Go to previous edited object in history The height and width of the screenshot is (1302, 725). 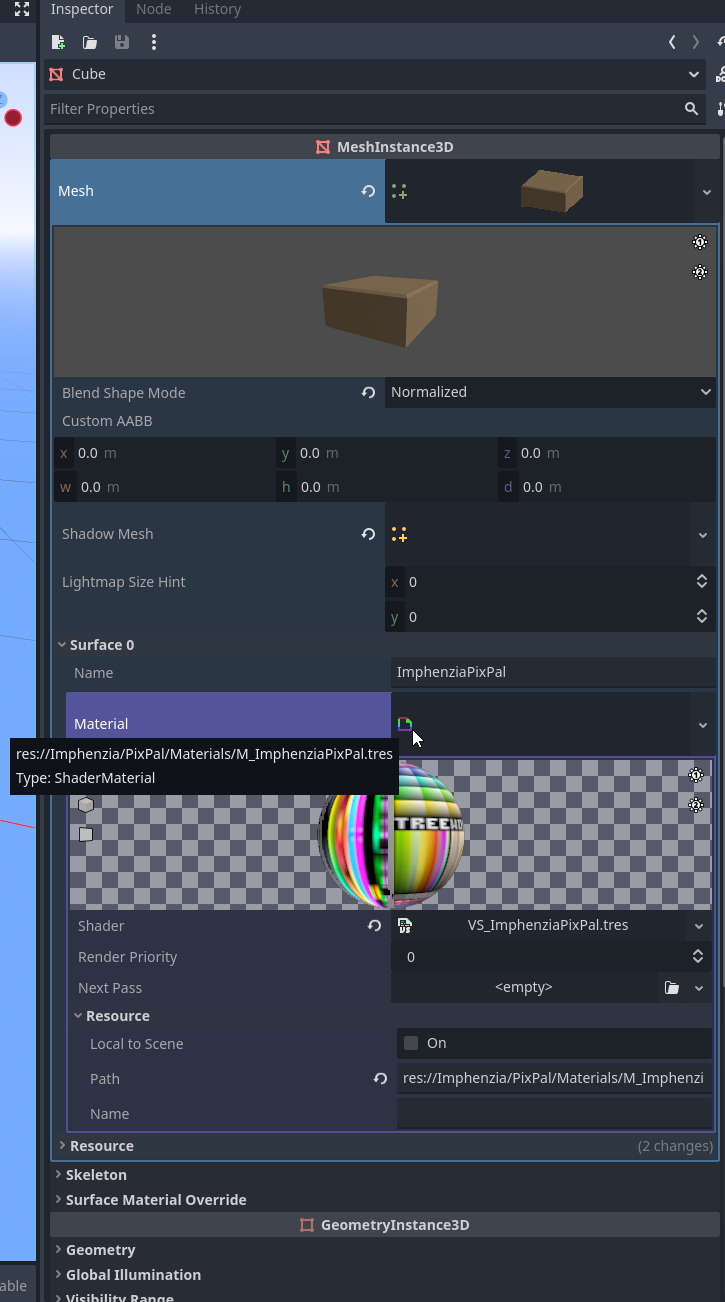672,42
